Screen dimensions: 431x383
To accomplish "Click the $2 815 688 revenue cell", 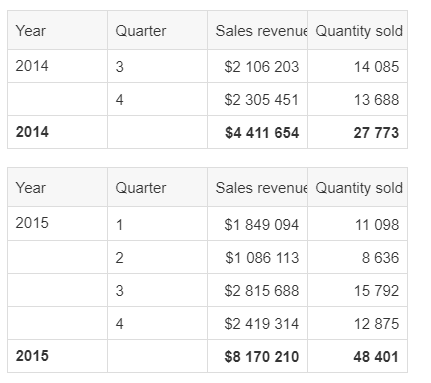I will pyautogui.click(x=257, y=290).
